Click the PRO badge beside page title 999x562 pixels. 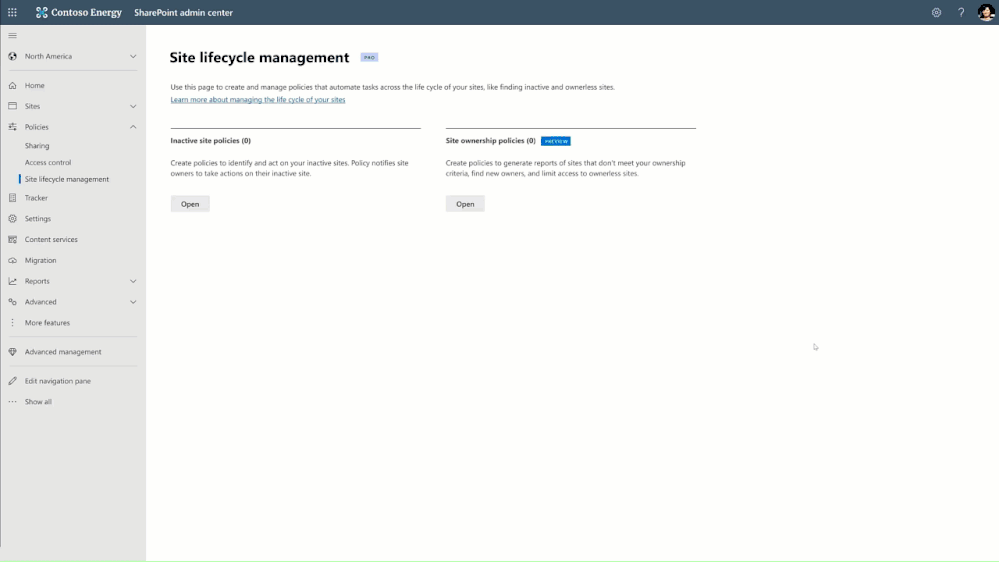click(x=369, y=57)
